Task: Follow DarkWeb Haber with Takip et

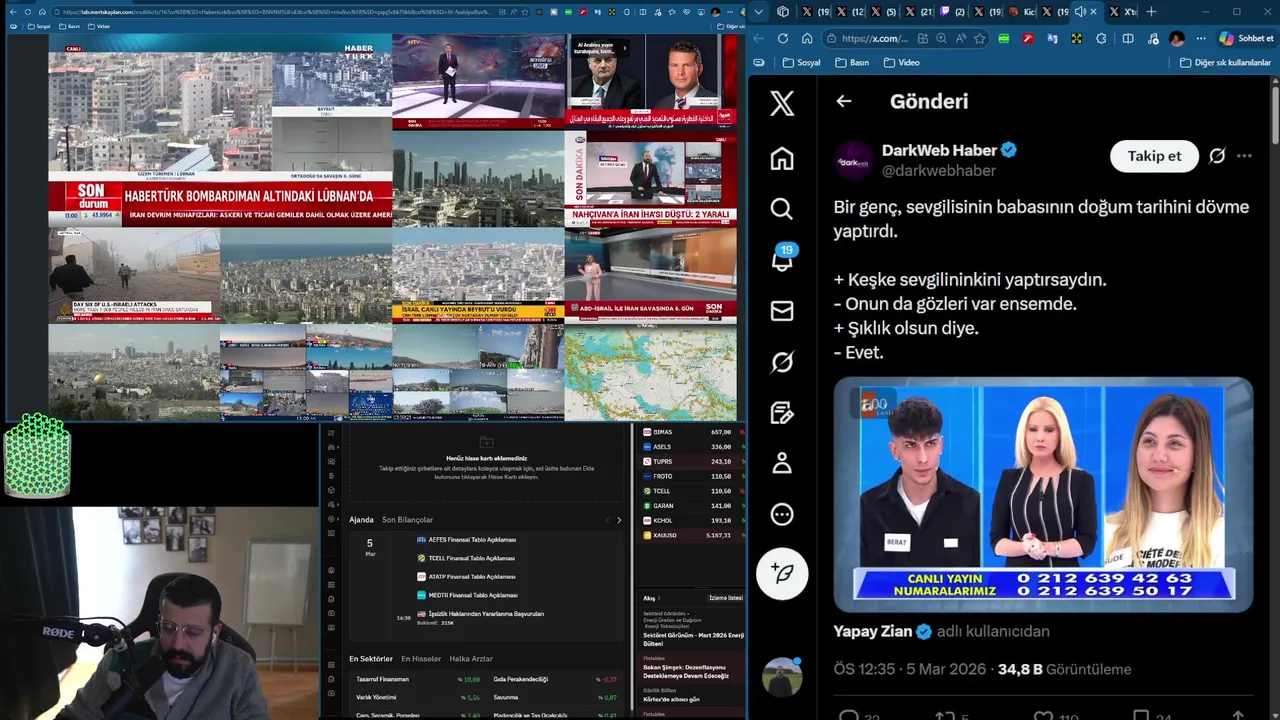Action: coord(1154,156)
